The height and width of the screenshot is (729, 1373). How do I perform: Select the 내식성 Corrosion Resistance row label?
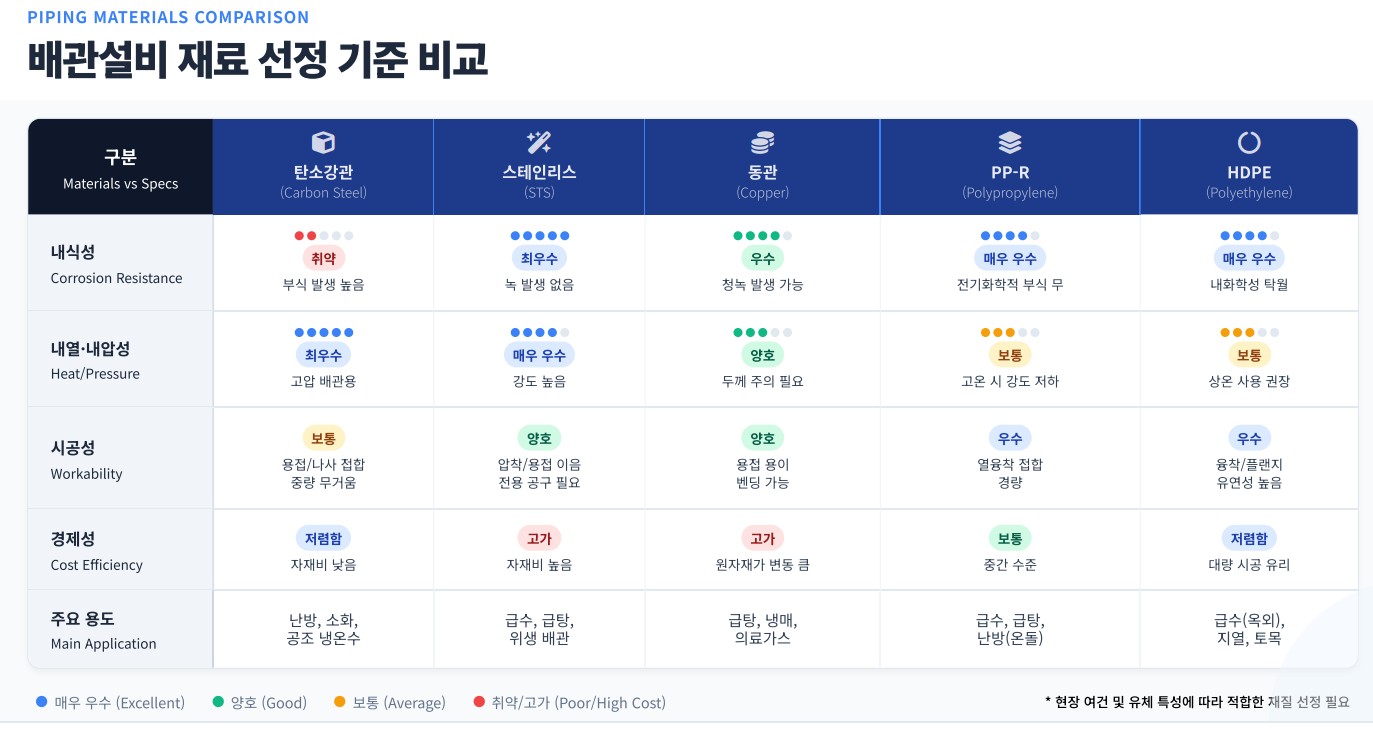116,265
